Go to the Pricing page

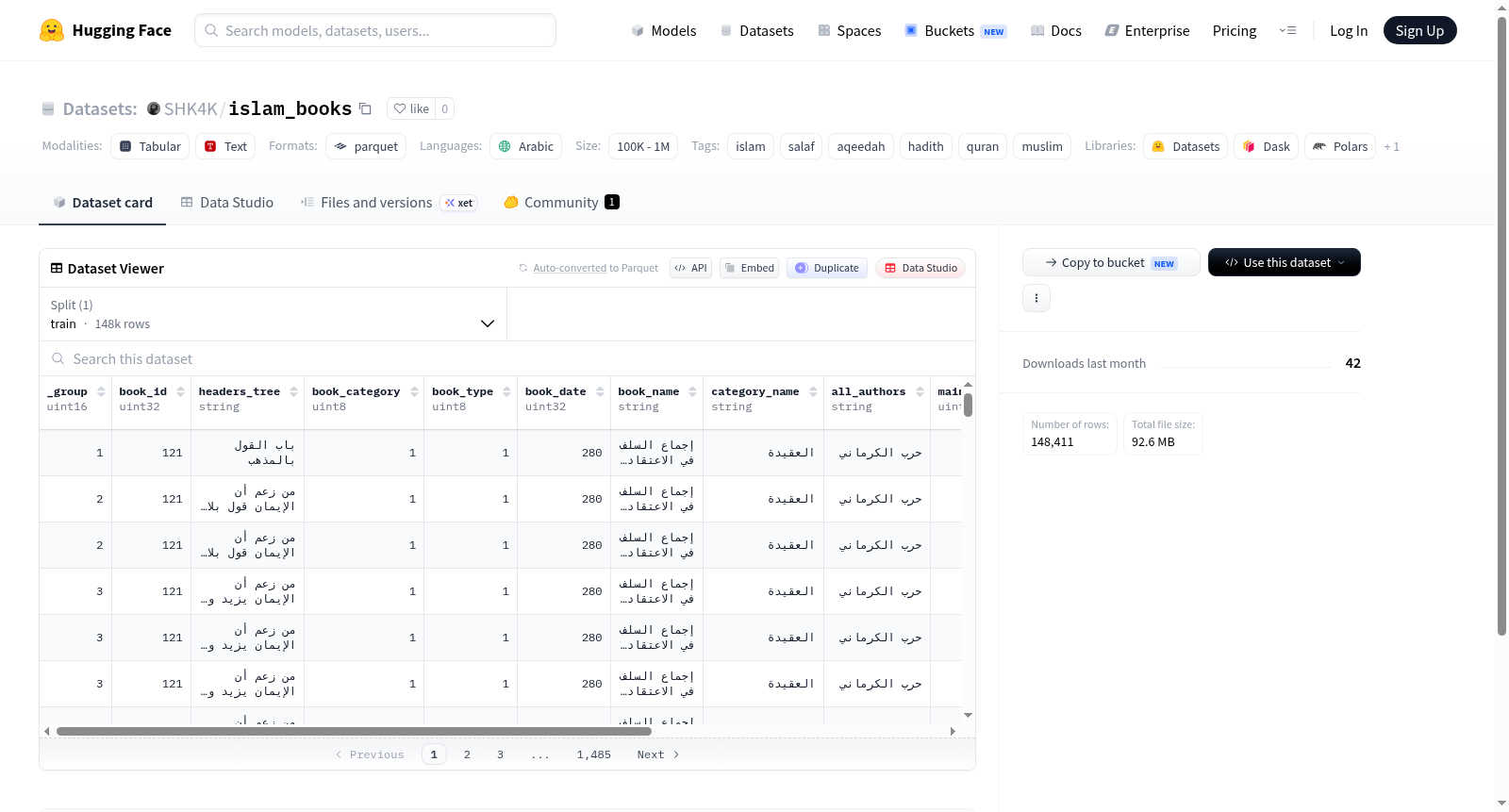click(1235, 31)
